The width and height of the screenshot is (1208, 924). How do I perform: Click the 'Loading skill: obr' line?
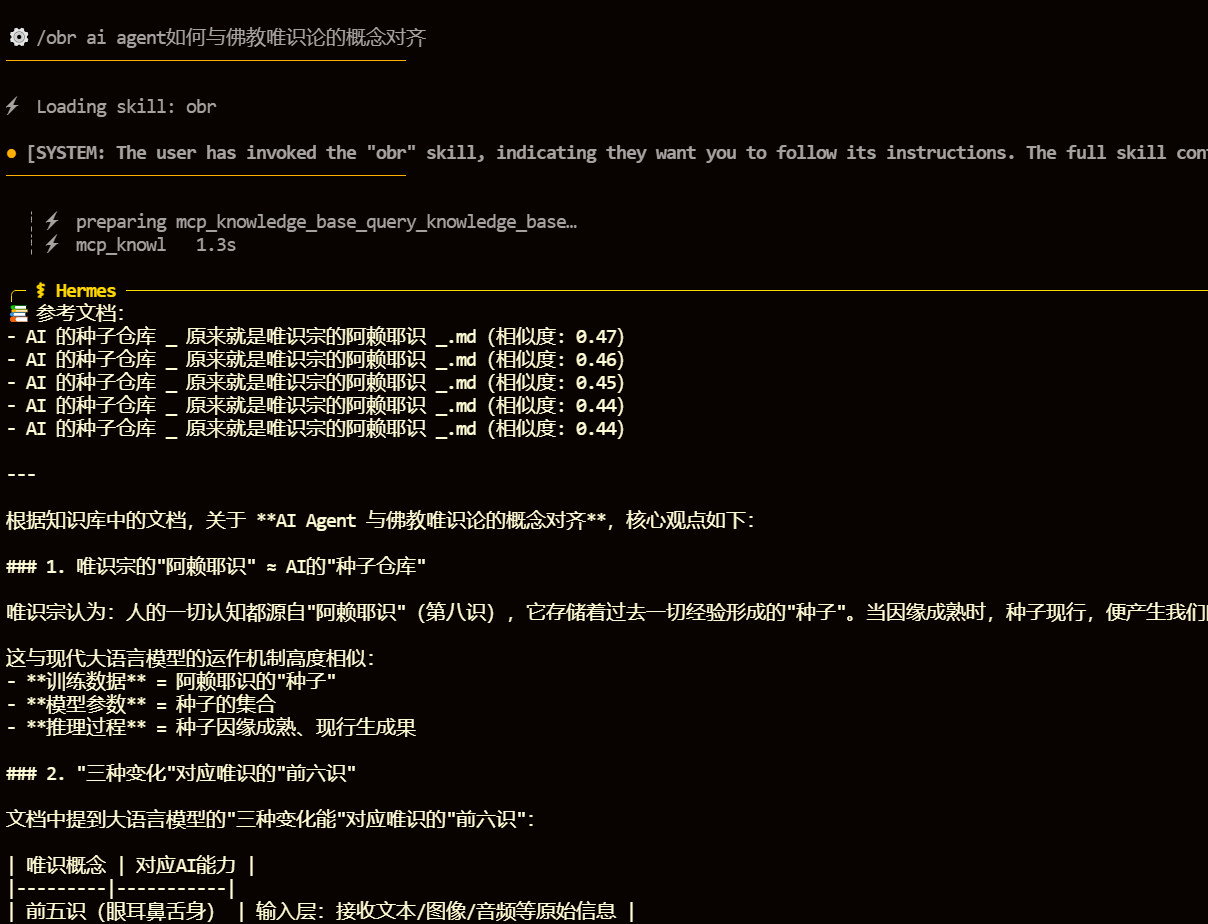pyautogui.click(x=126, y=106)
